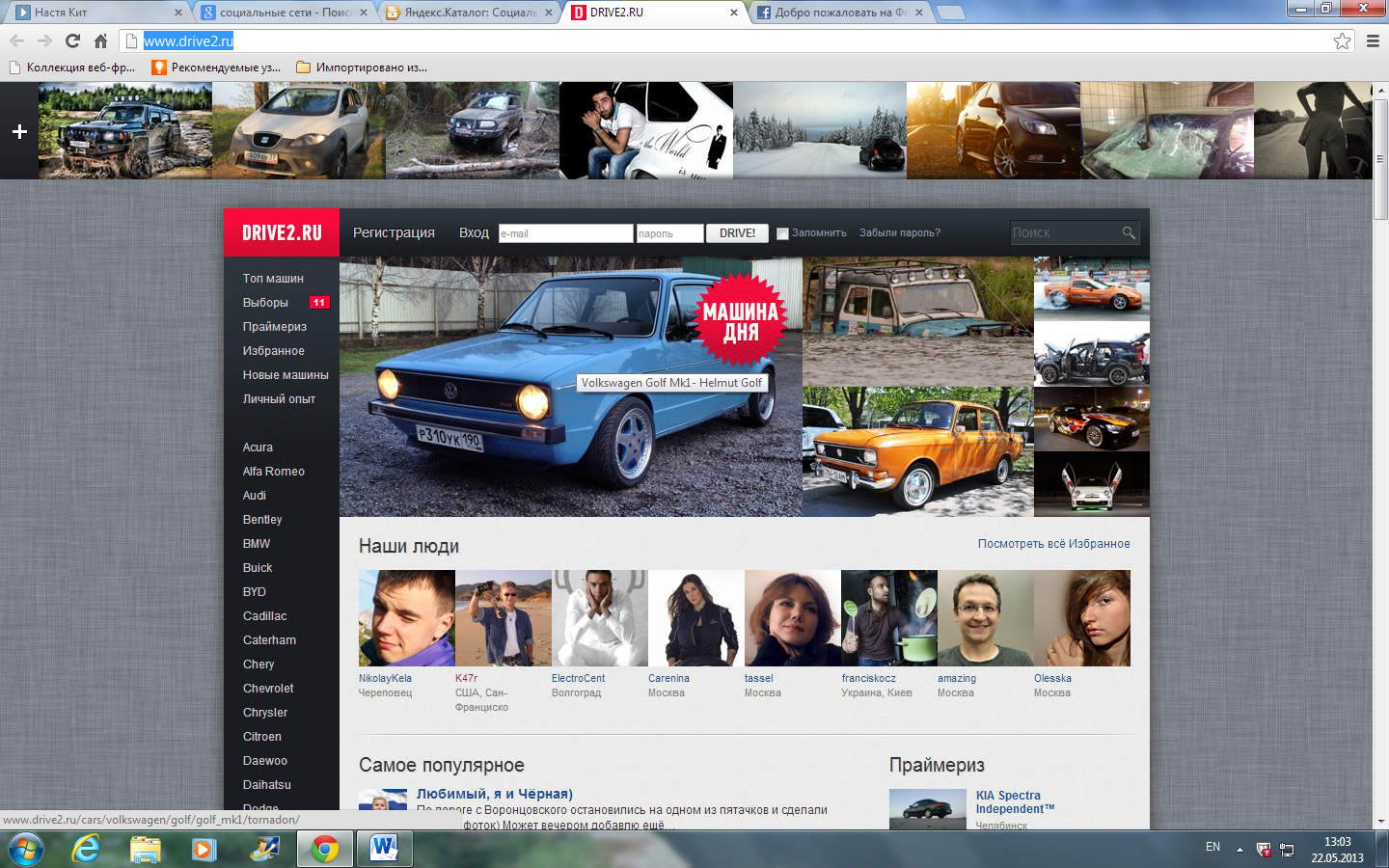Screen dimensions: 1389x868
Task: Click the e-mail input field
Action: [565, 233]
